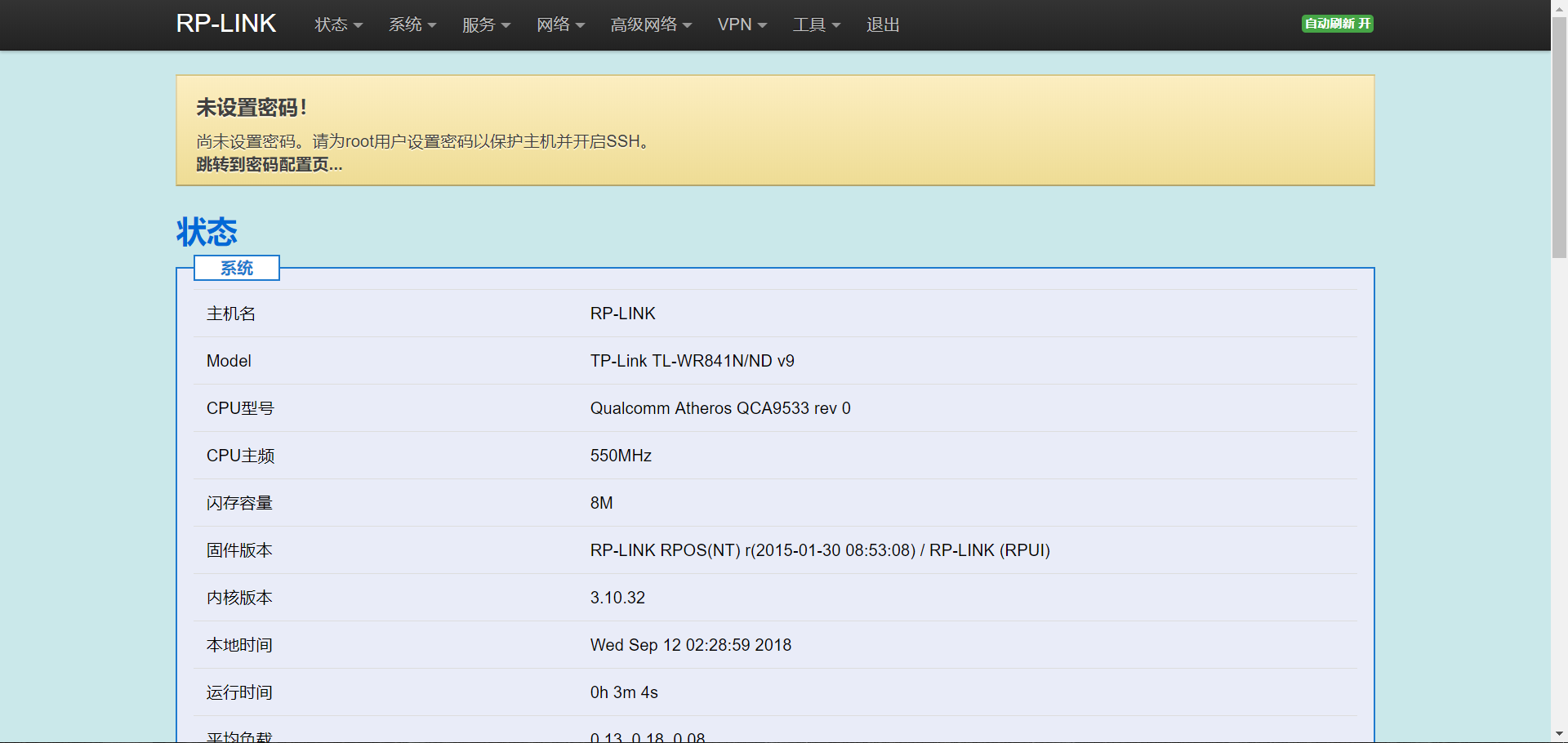
Task: Click the uptime value 0h 3m 4s
Action: pyautogui.click(x=624, y=692)
